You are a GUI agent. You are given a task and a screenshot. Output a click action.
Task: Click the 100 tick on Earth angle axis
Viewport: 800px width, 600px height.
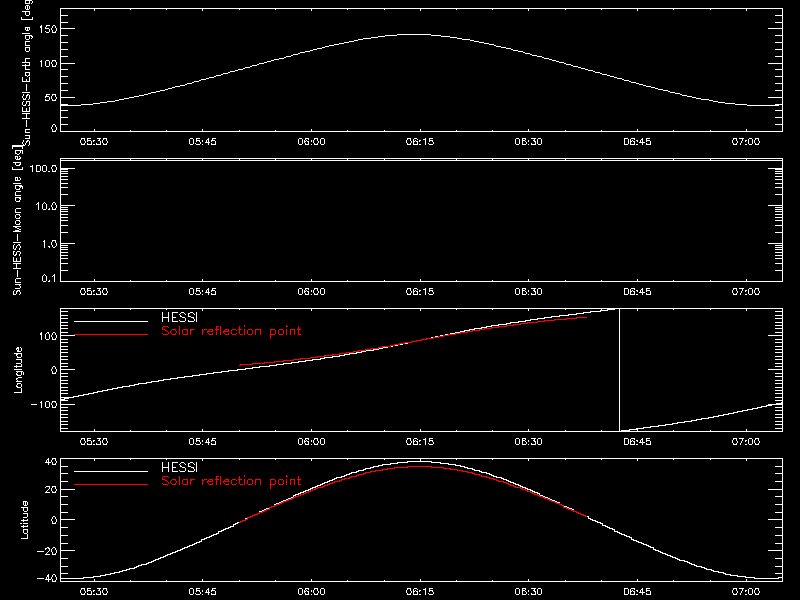tap(47, 64)
